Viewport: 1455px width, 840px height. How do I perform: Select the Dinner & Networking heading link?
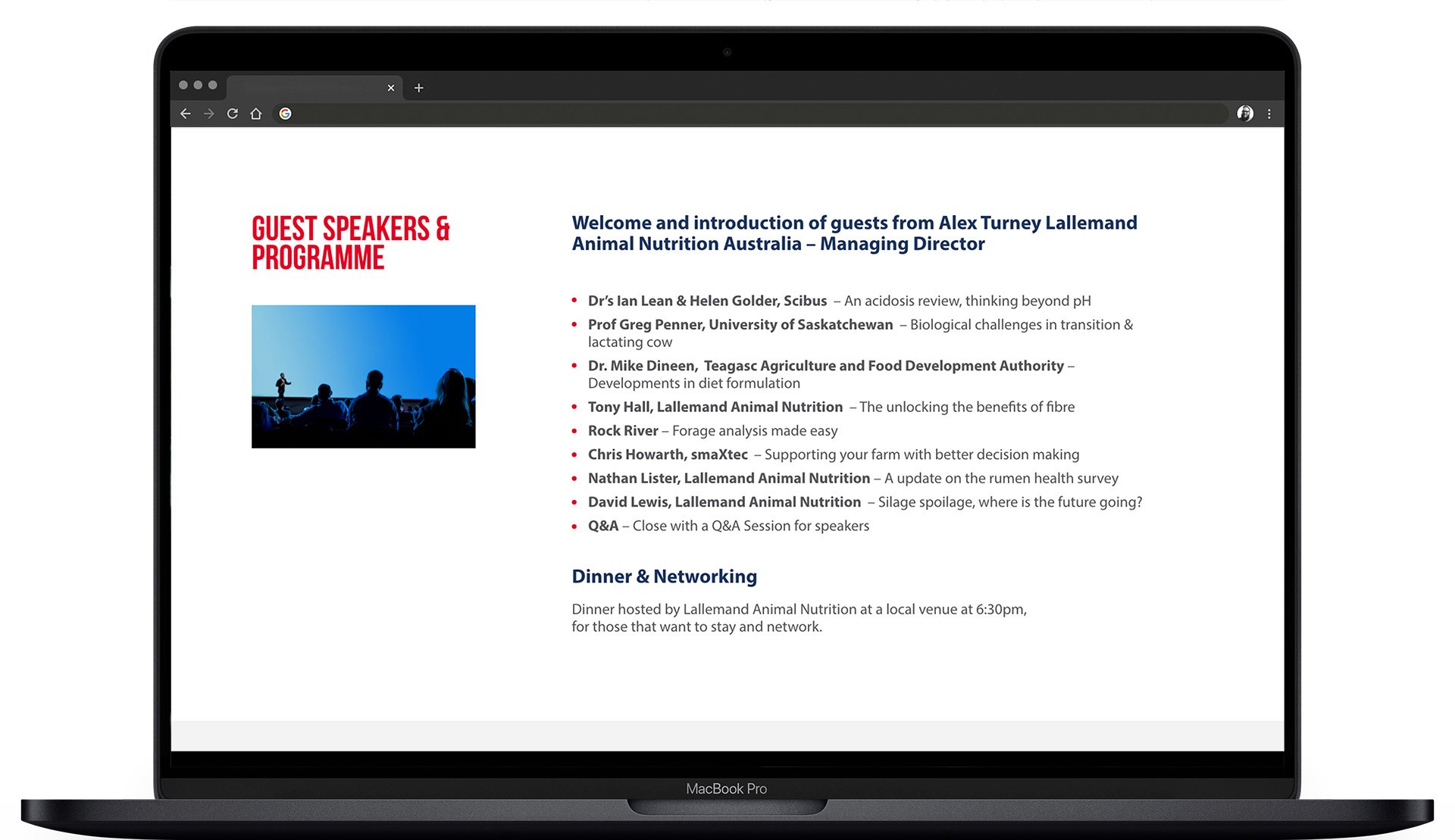pyautogui.click(x=665, y=575)
